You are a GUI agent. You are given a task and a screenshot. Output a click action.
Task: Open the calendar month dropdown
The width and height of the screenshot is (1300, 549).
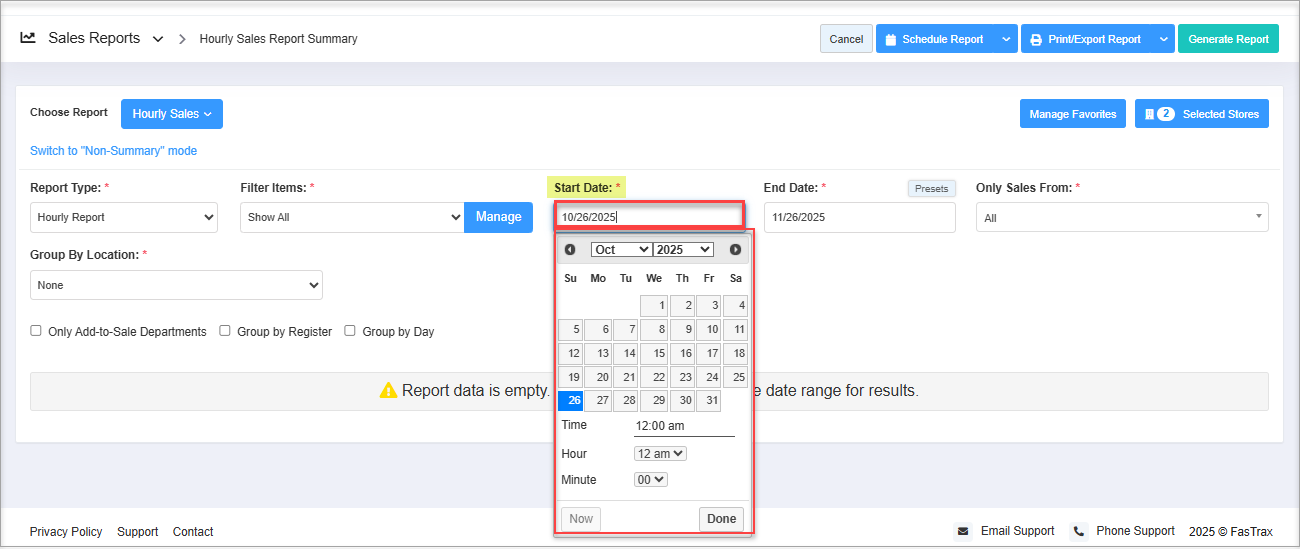click(621, 250)
